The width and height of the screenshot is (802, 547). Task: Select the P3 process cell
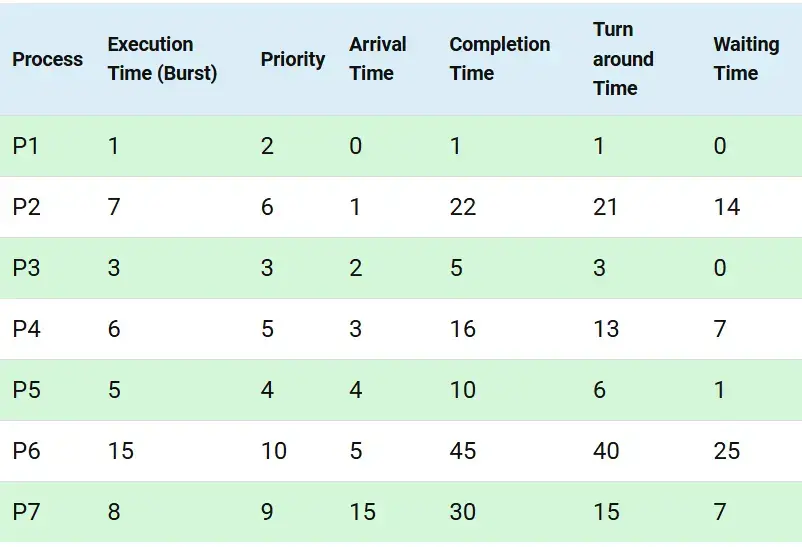click(26, 268)
